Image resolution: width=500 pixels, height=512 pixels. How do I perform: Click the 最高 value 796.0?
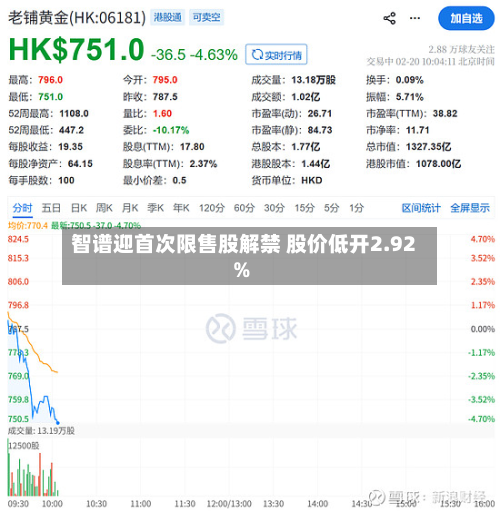click(50, 80)
